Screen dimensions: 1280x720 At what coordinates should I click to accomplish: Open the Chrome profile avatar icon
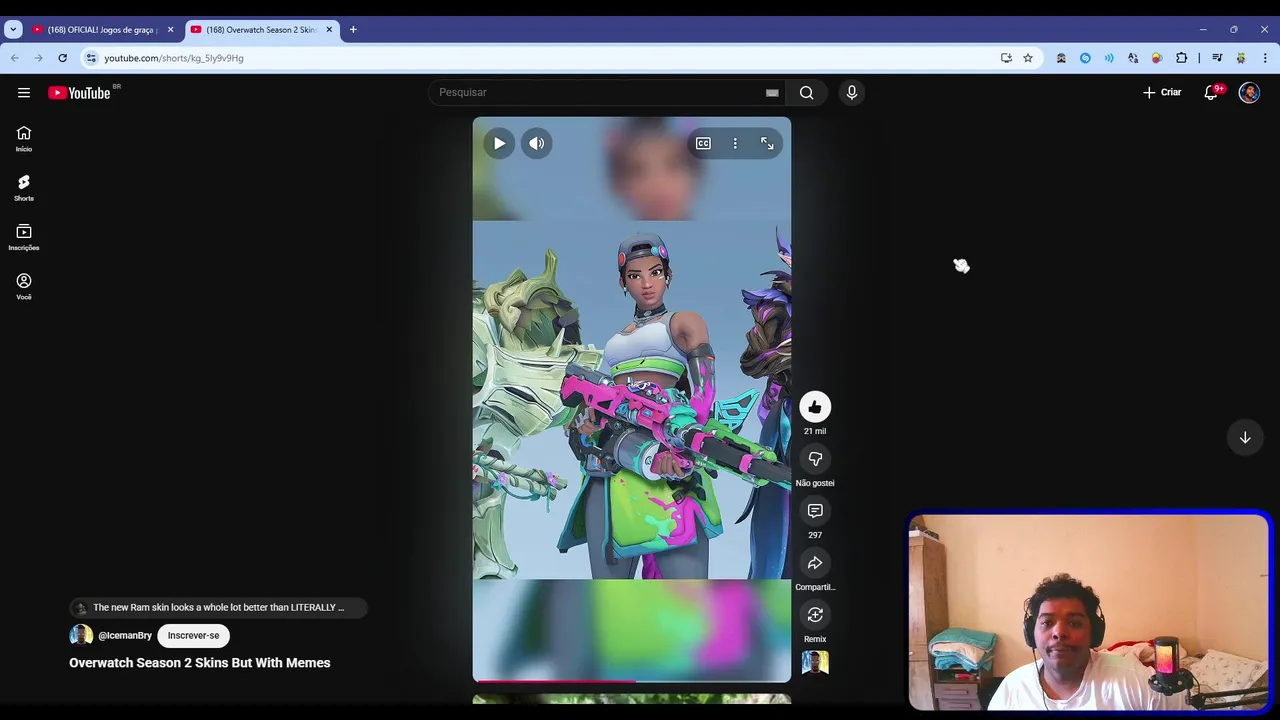coord(1241,58)
